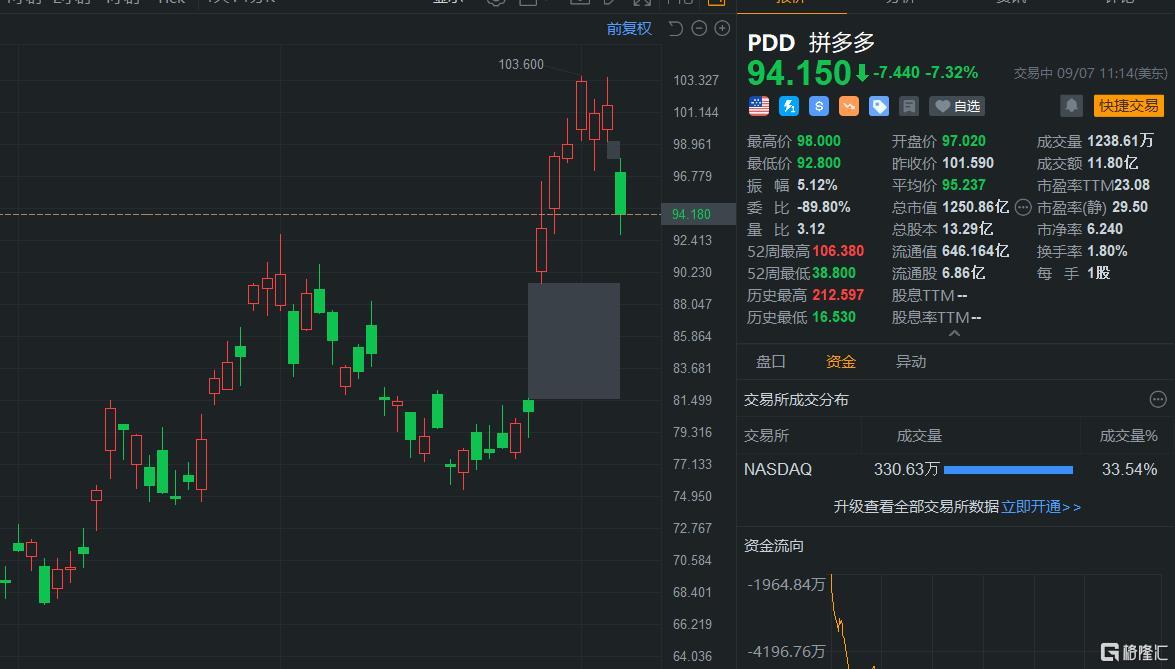This screenshot has height=669, width=1175.
Task: Click the NASDAQ volume progress bar
Action: click(x=1009, y=470)
